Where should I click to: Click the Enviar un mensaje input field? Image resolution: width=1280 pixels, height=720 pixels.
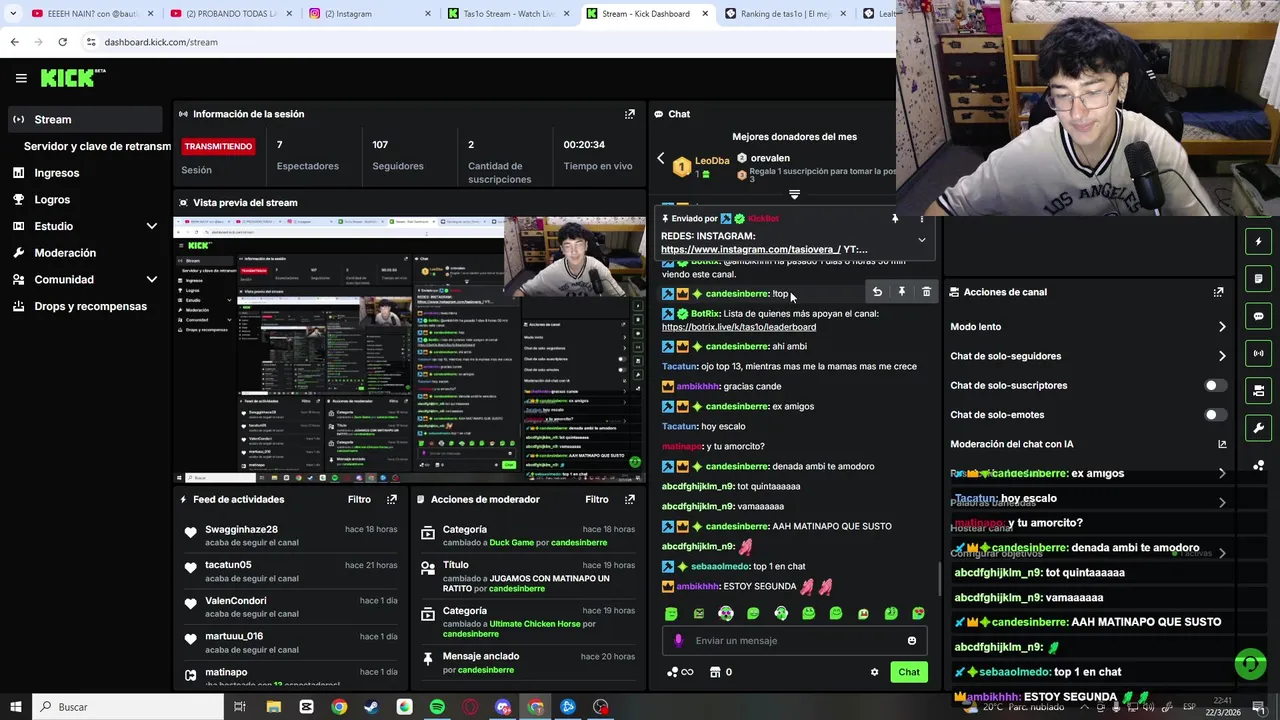pyautogui.click(x=794, y=641)
